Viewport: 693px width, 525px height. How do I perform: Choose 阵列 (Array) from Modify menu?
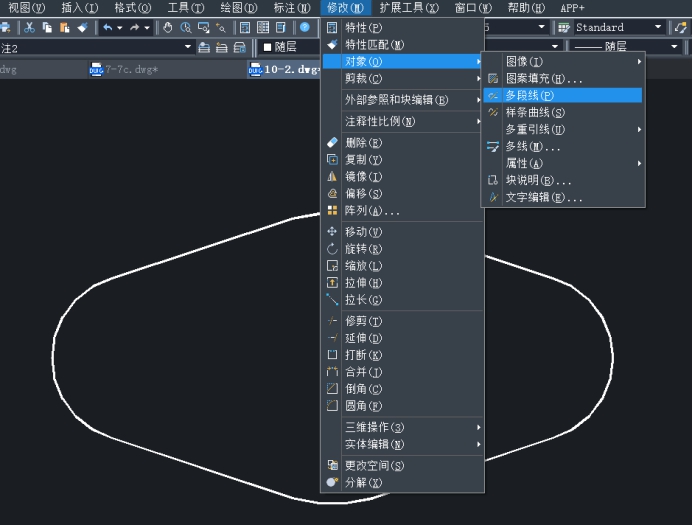[371, 211]
